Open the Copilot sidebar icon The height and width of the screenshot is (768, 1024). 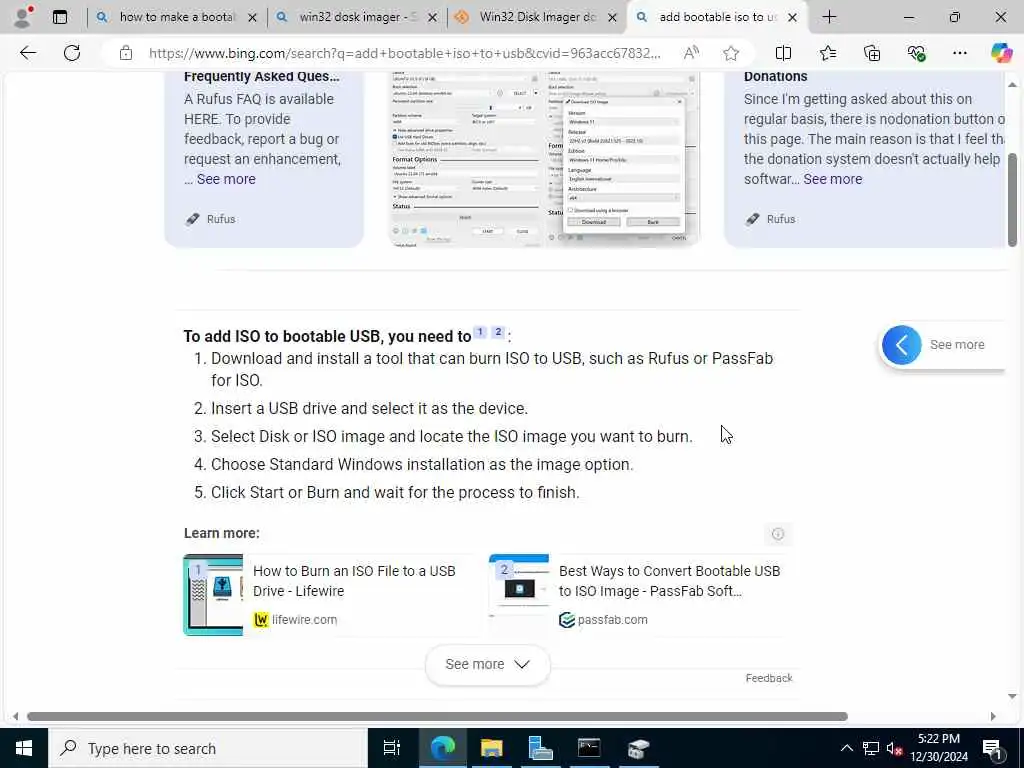pos(1001,53)
